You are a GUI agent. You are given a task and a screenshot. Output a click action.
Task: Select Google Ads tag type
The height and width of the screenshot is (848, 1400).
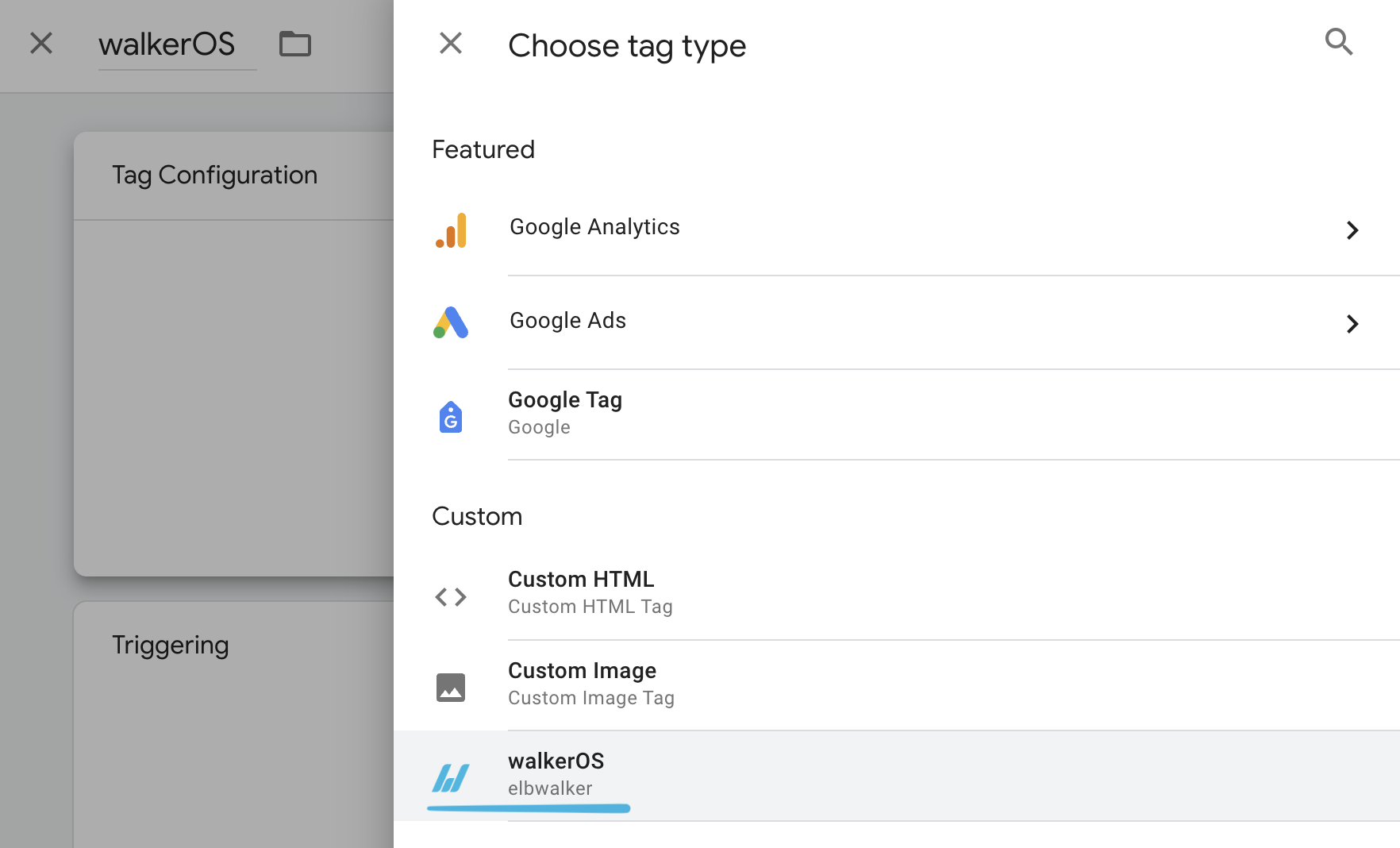point(897,323)
